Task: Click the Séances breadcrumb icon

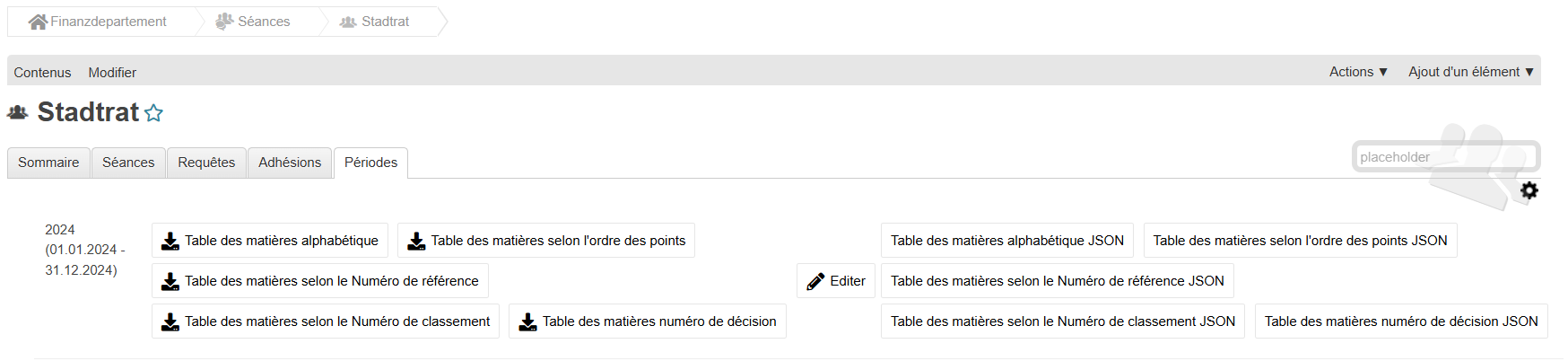Action: coord(224,22)
